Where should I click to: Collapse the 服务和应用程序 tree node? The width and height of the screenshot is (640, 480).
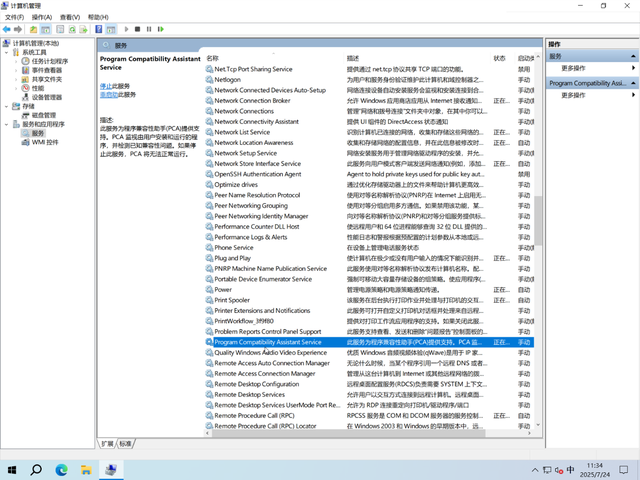[6, 124]
